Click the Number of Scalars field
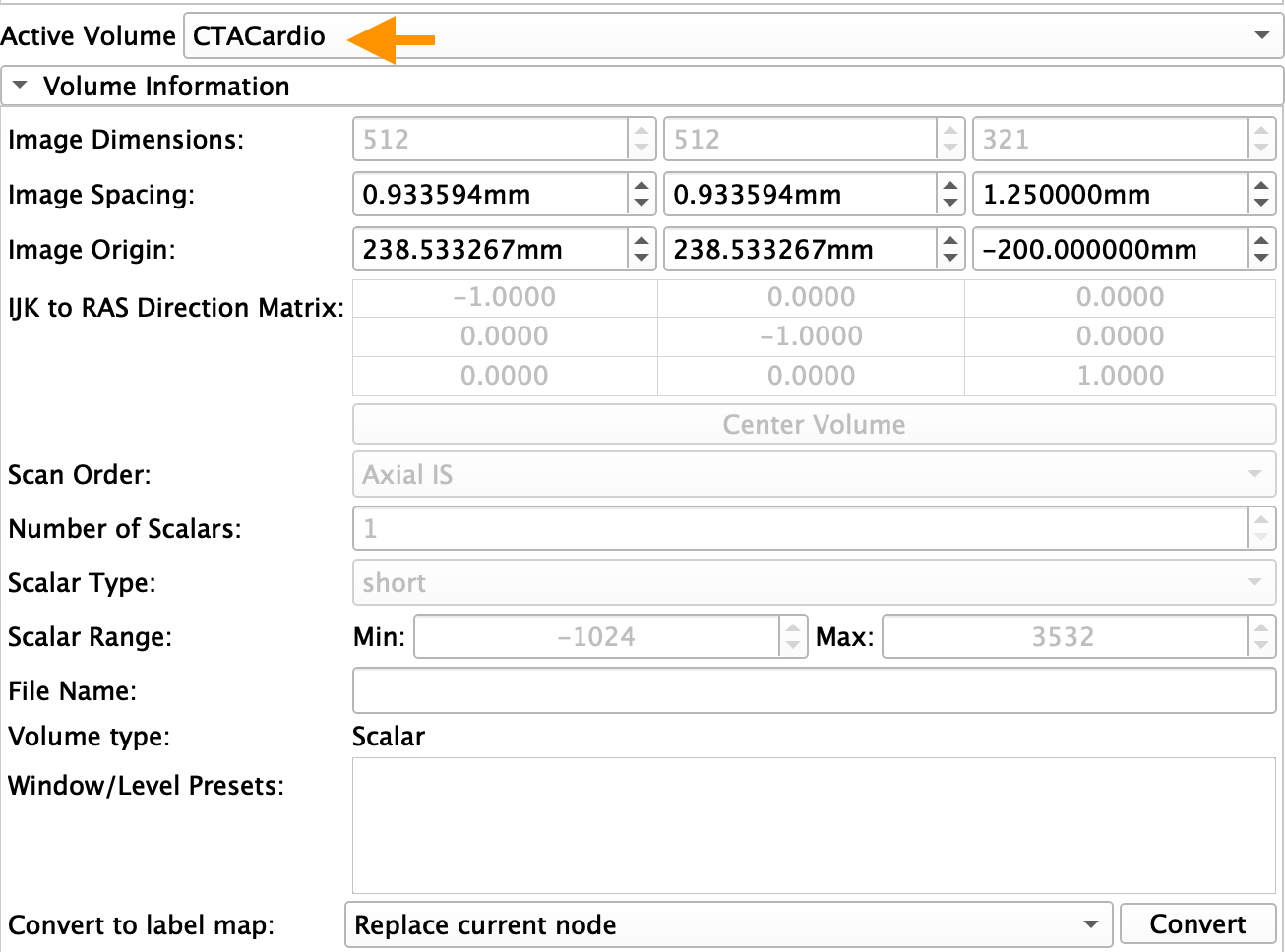1285x952 pixels. (800, 529)
